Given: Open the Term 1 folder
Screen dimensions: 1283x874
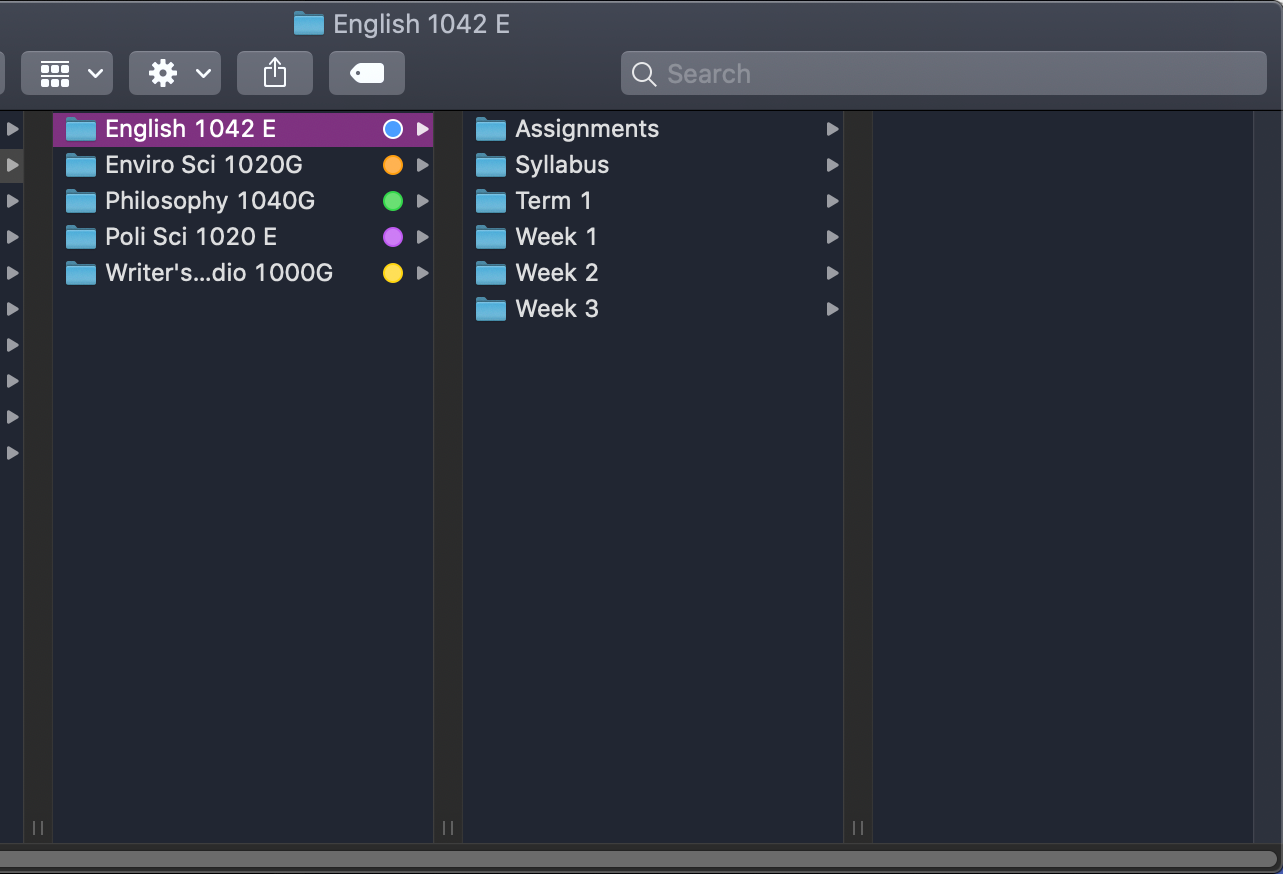Looking at the screenshot, I should click(653, 201).
